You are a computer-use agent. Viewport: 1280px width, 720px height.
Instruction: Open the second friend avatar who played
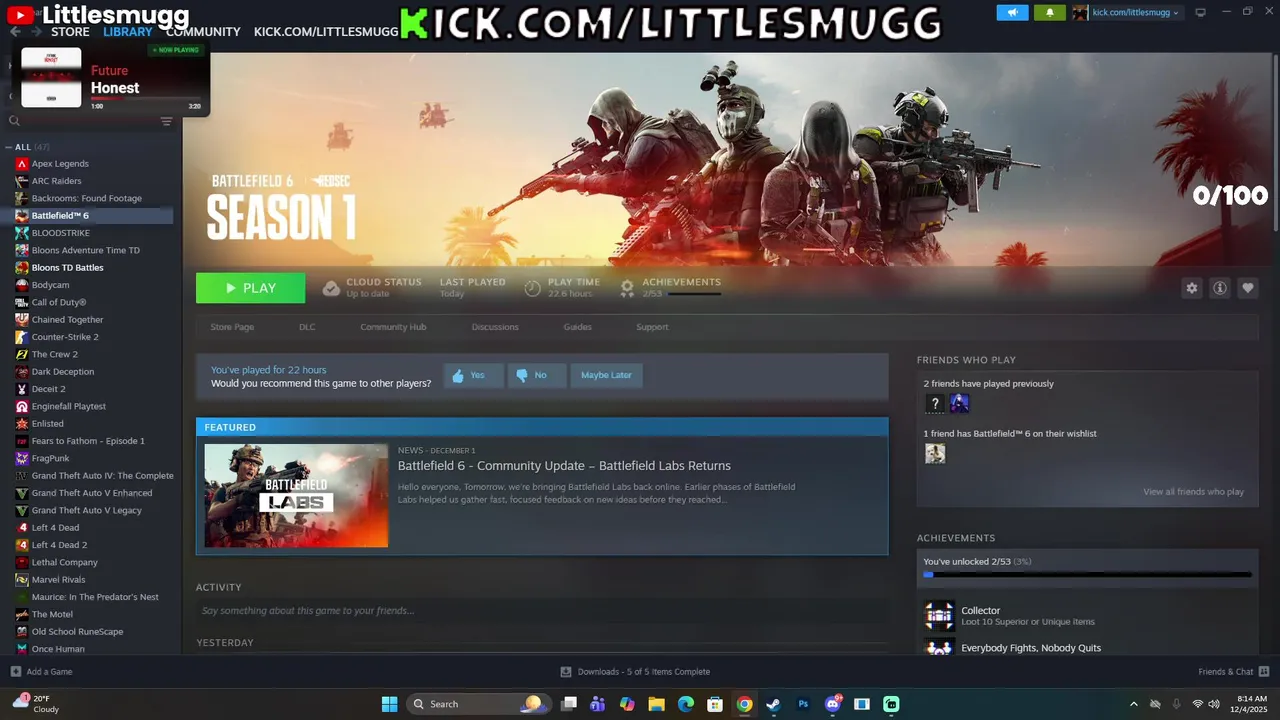pyautogui.click(x=960, y=404)
